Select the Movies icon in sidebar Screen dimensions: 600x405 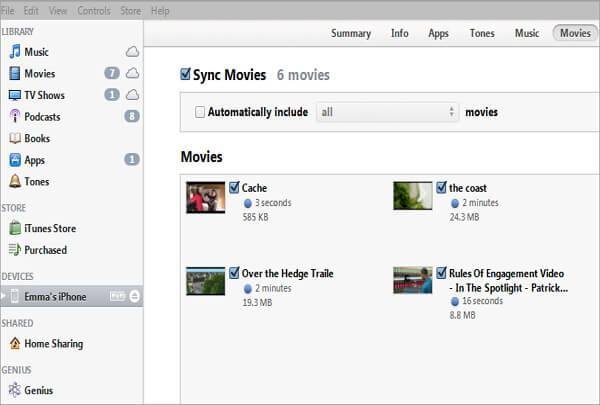[15, 74]
